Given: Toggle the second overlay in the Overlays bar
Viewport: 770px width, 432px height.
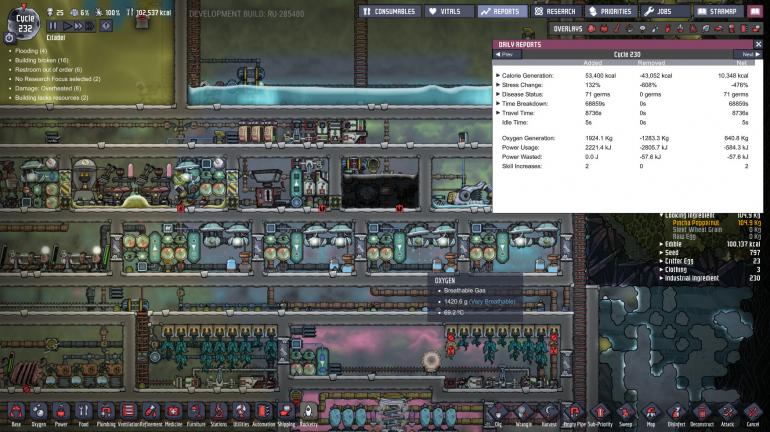Looking at the screenshot, I should pyautogui.click(x=604, y=28).
